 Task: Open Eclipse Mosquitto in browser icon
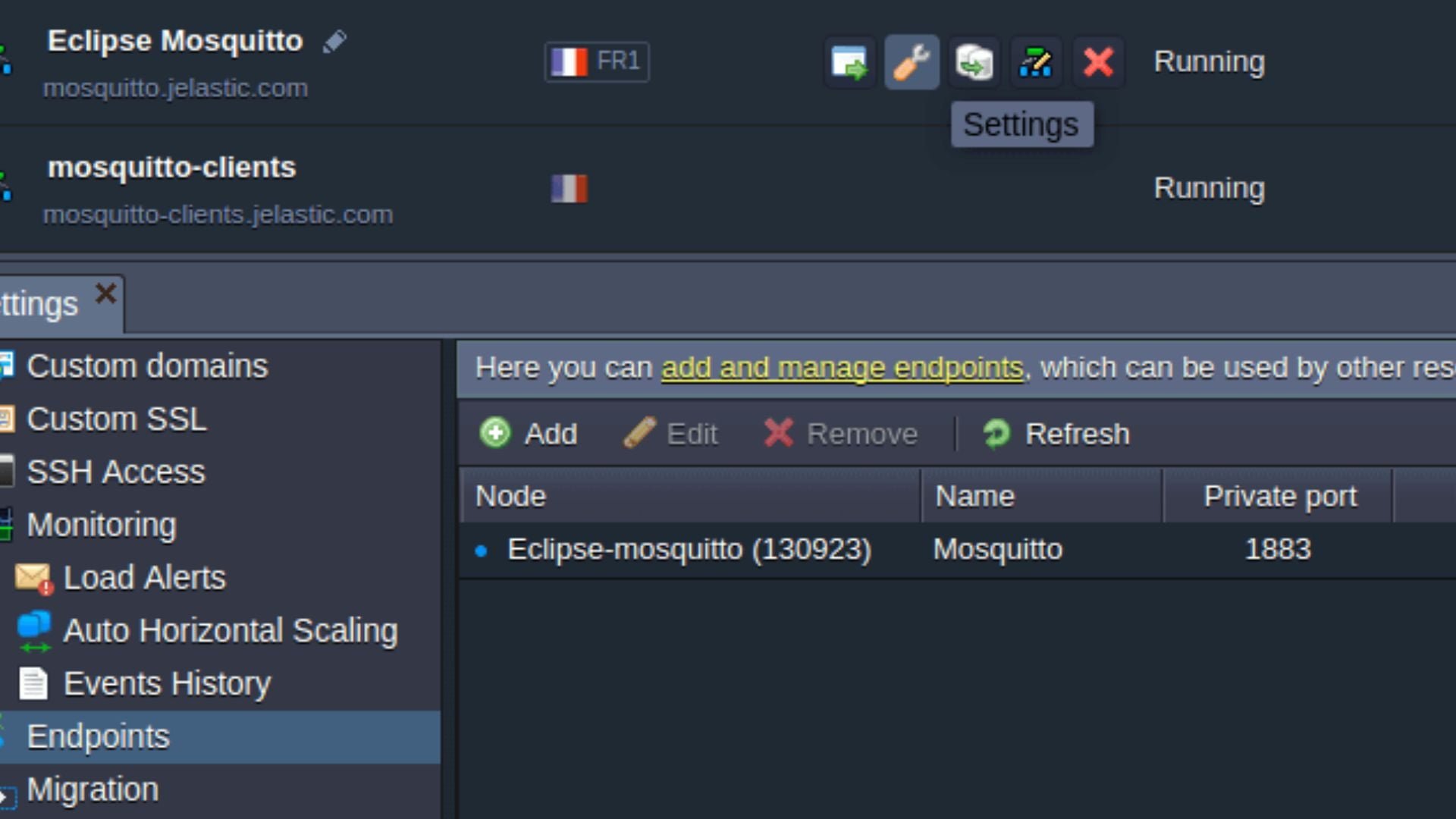coord(849,62)
